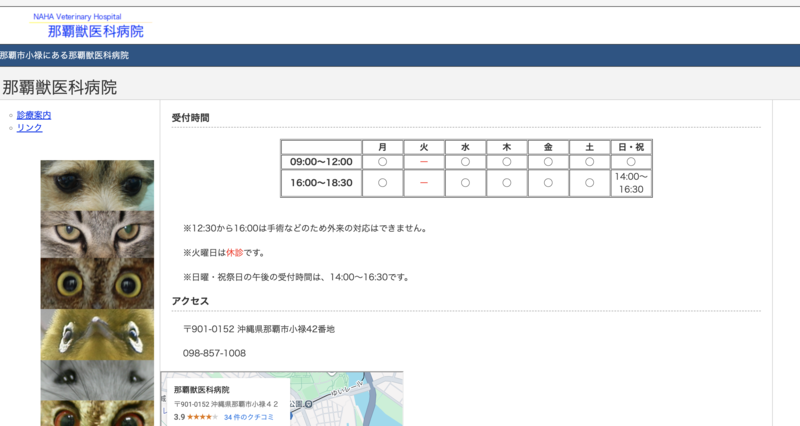Image resolution: width=800 pixels, height=426 pixels.
Task: Click the 14:00〜16:30 Sunday holiday cell
Action: pyautogui.click(x=631, y=183)
